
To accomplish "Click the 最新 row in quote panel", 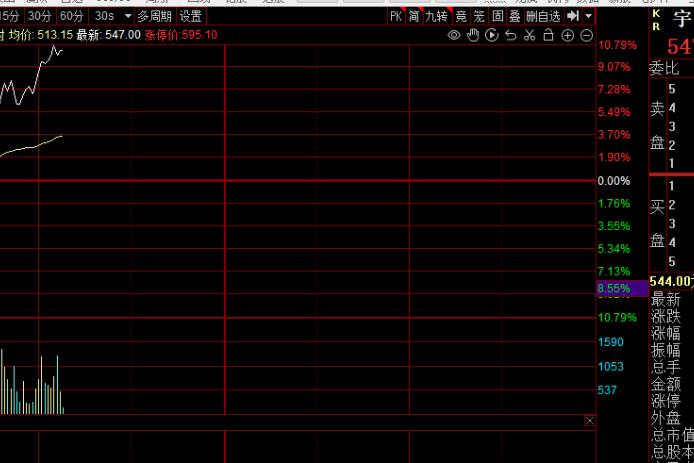I will tap(666, 300).
